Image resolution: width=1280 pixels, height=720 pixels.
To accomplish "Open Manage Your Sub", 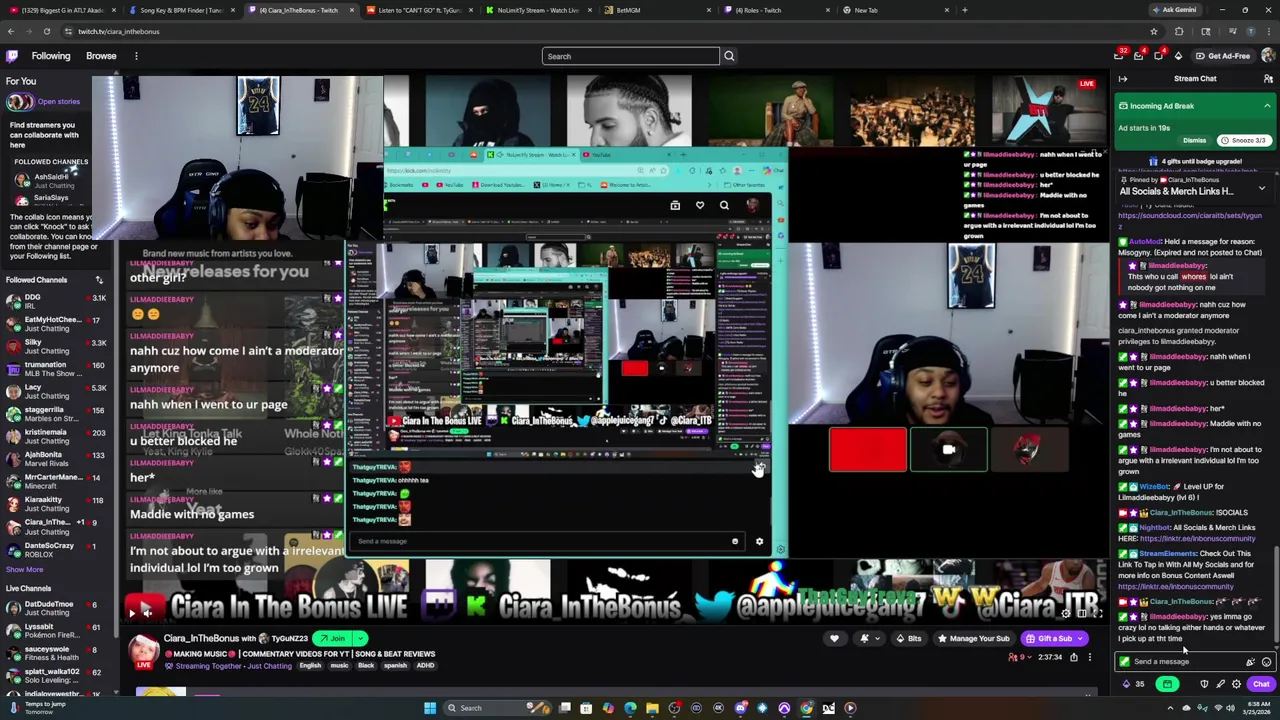I will pyautogui.click(x=973, y=638).
